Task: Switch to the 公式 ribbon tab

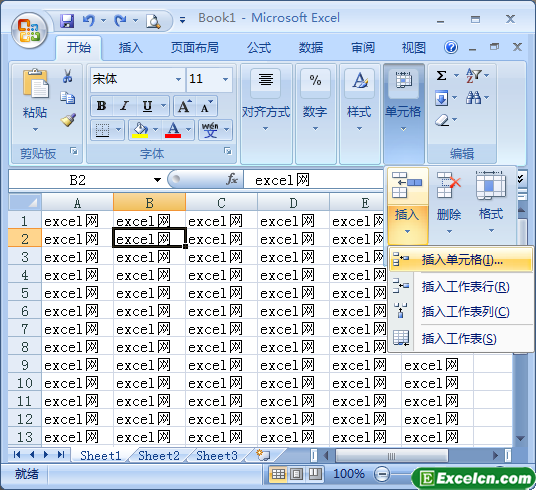Action: [259, 48]
